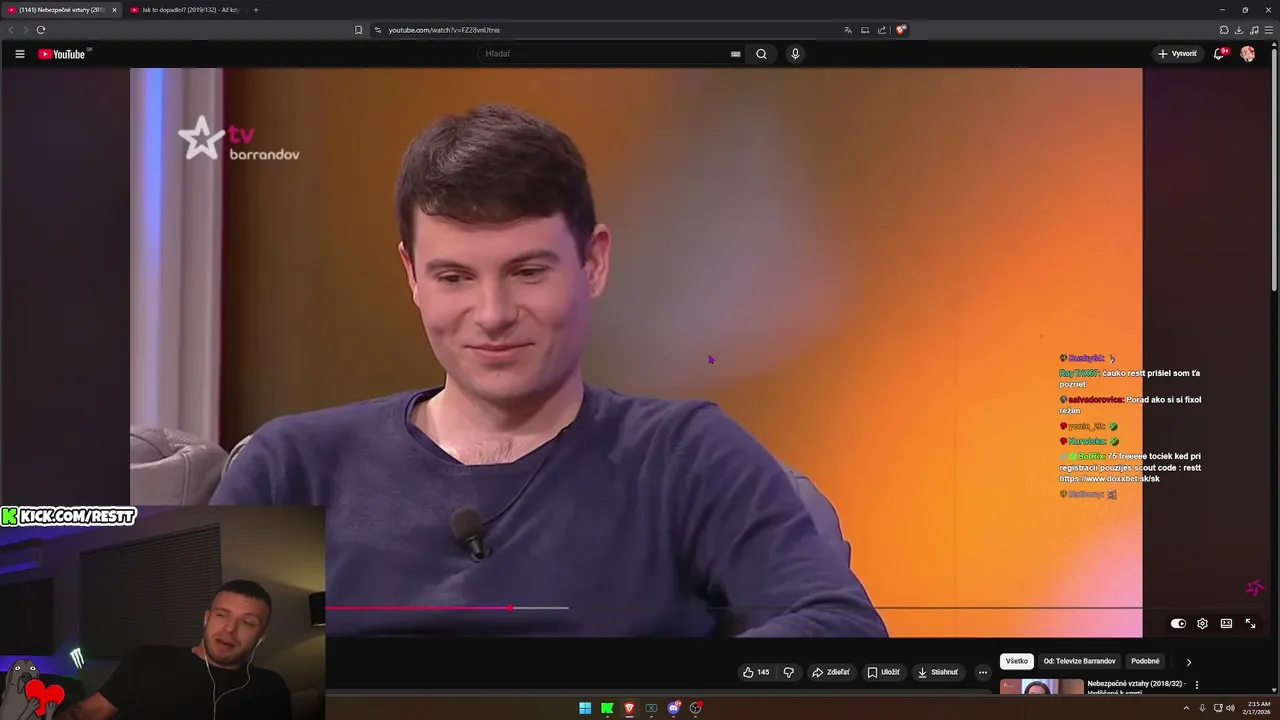The image size is (1280, 720).
Task: Open Discord from taskbar
Action: [x=673, y=708]
